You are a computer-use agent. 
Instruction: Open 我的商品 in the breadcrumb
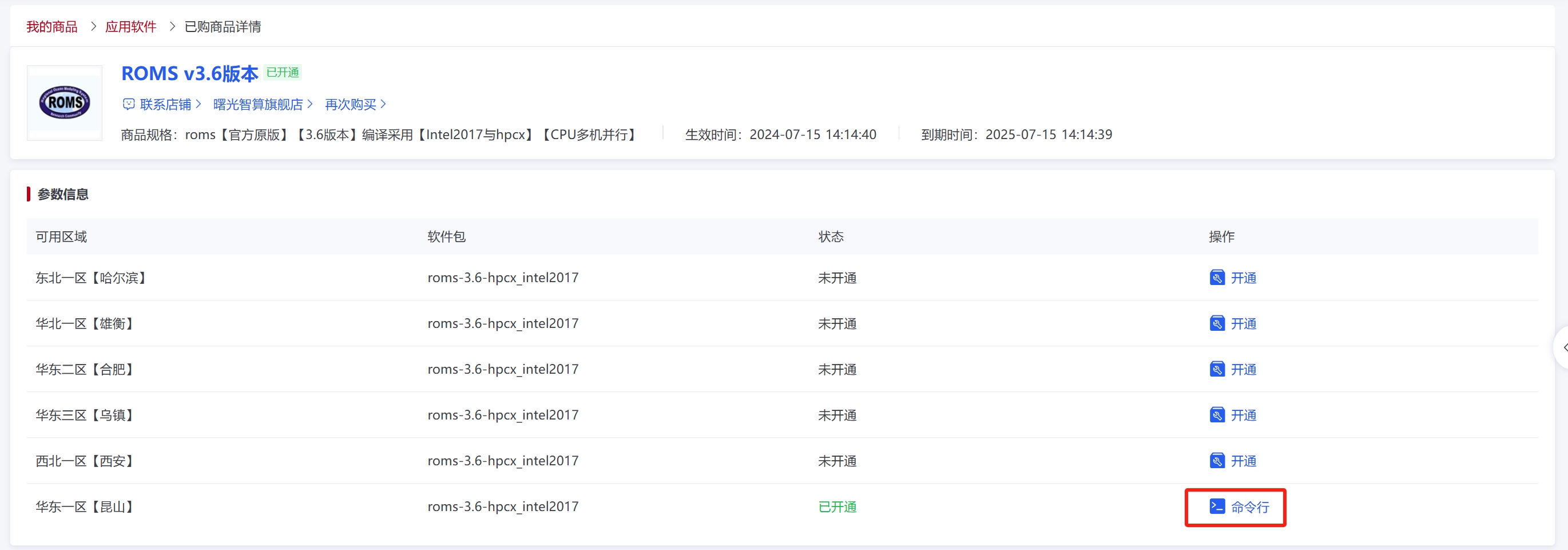[51, 27]
